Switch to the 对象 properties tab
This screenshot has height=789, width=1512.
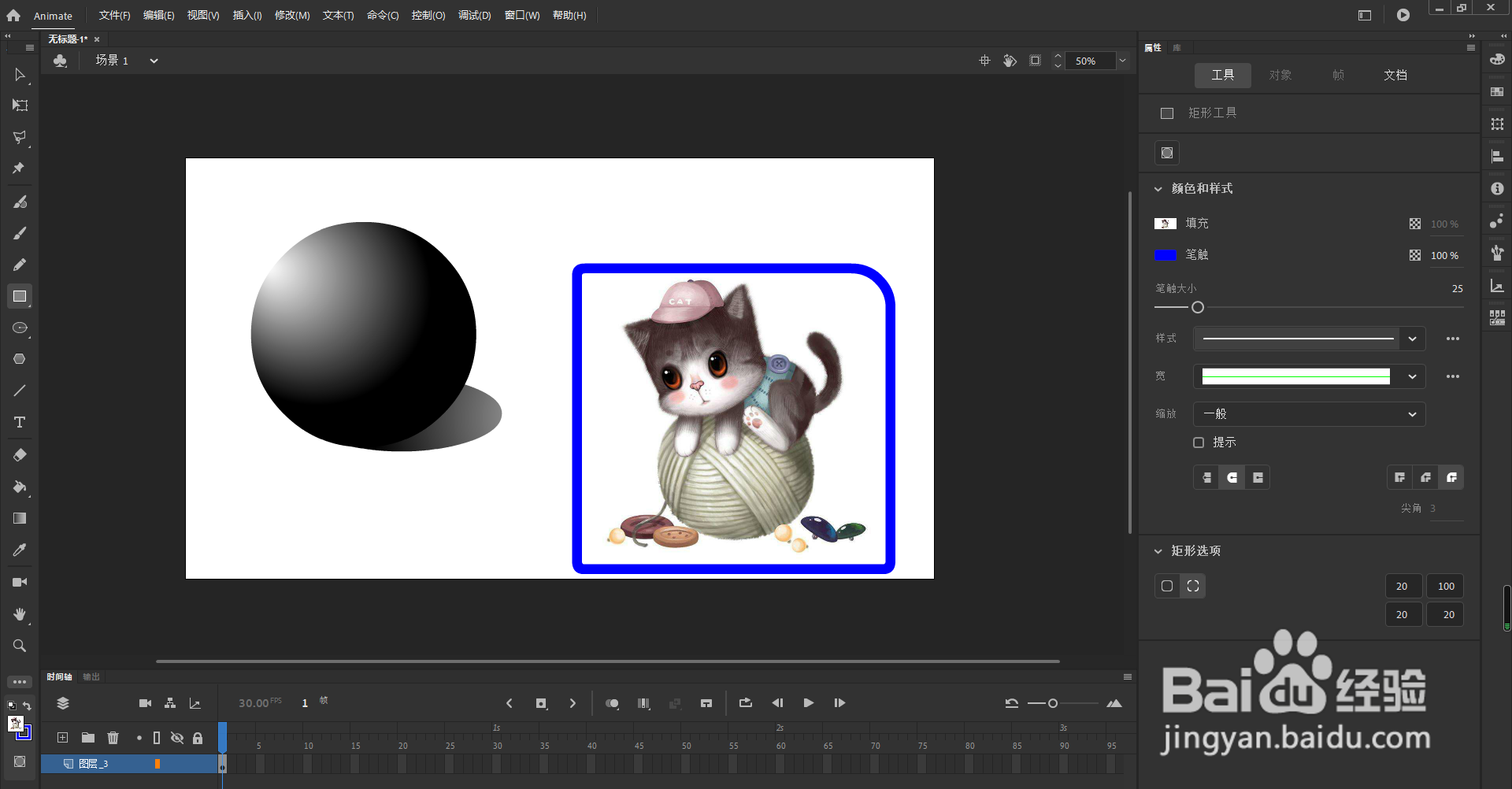[x=1280, y=75]
